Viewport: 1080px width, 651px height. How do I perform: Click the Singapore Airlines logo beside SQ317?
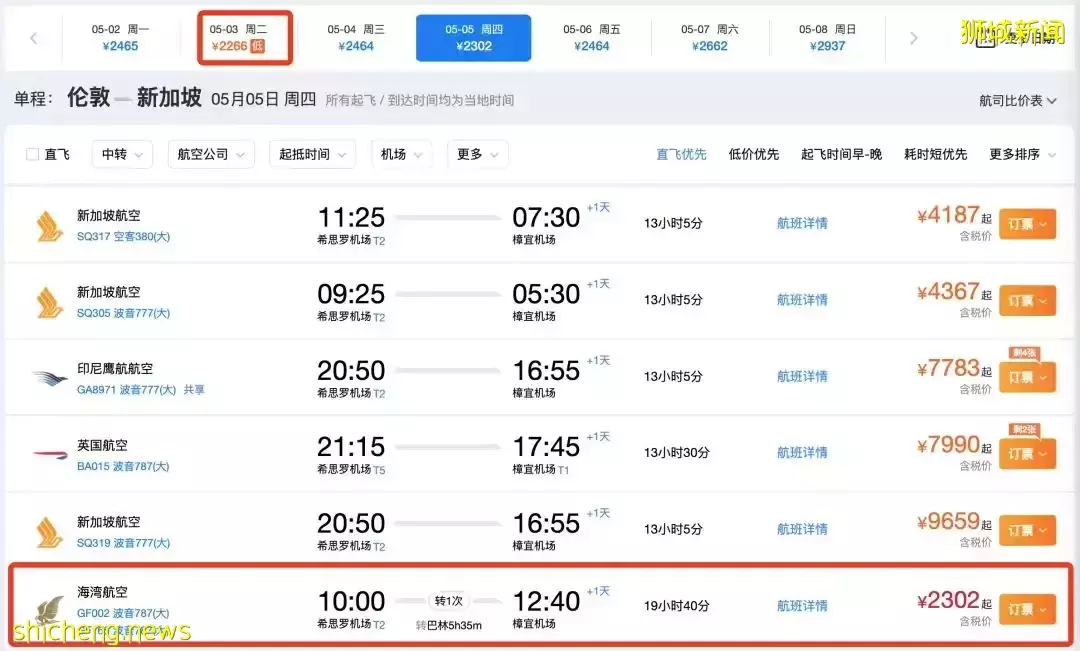point(50,223)
